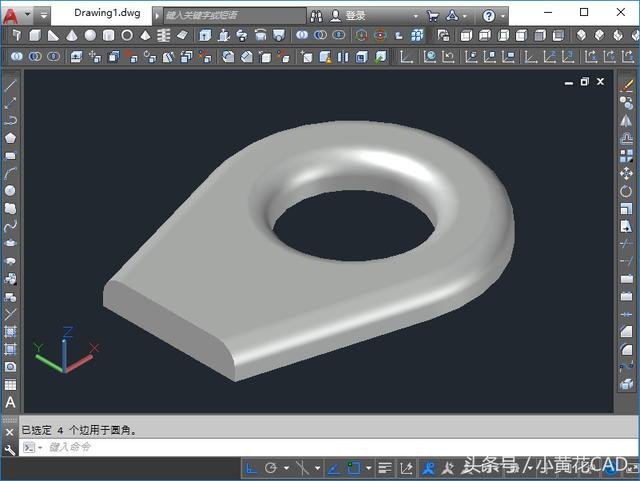The image size is (640, 481).
Task: Select the Line tool in left toolbar
Action: [x=11, y=85]
